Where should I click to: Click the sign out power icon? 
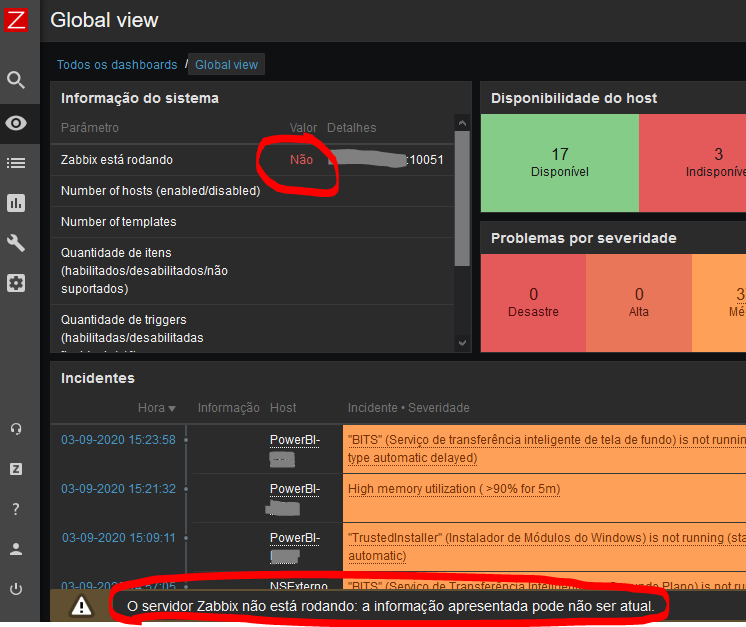coord(16,589)
